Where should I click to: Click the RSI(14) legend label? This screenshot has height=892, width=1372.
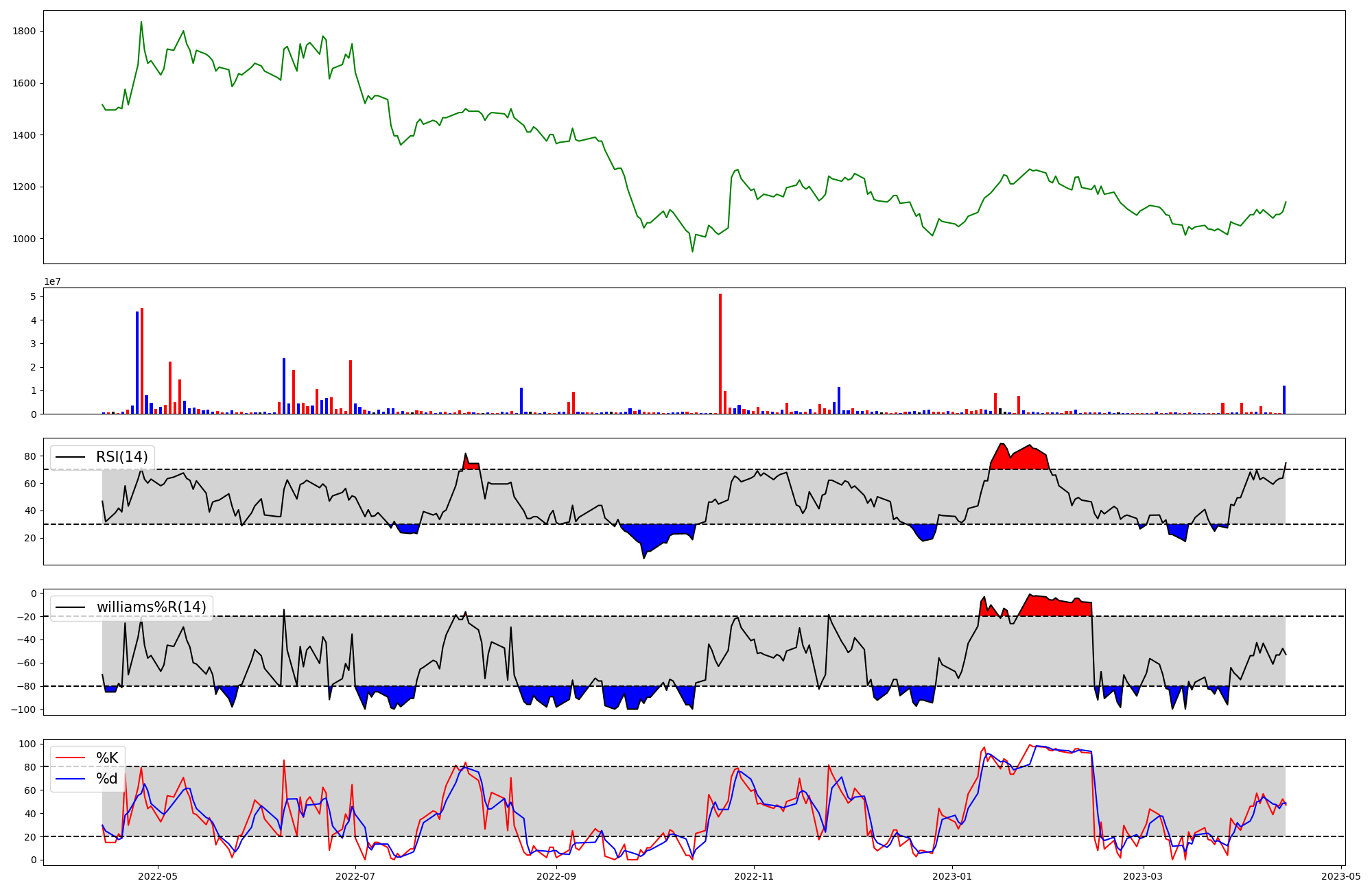point(122,457)
